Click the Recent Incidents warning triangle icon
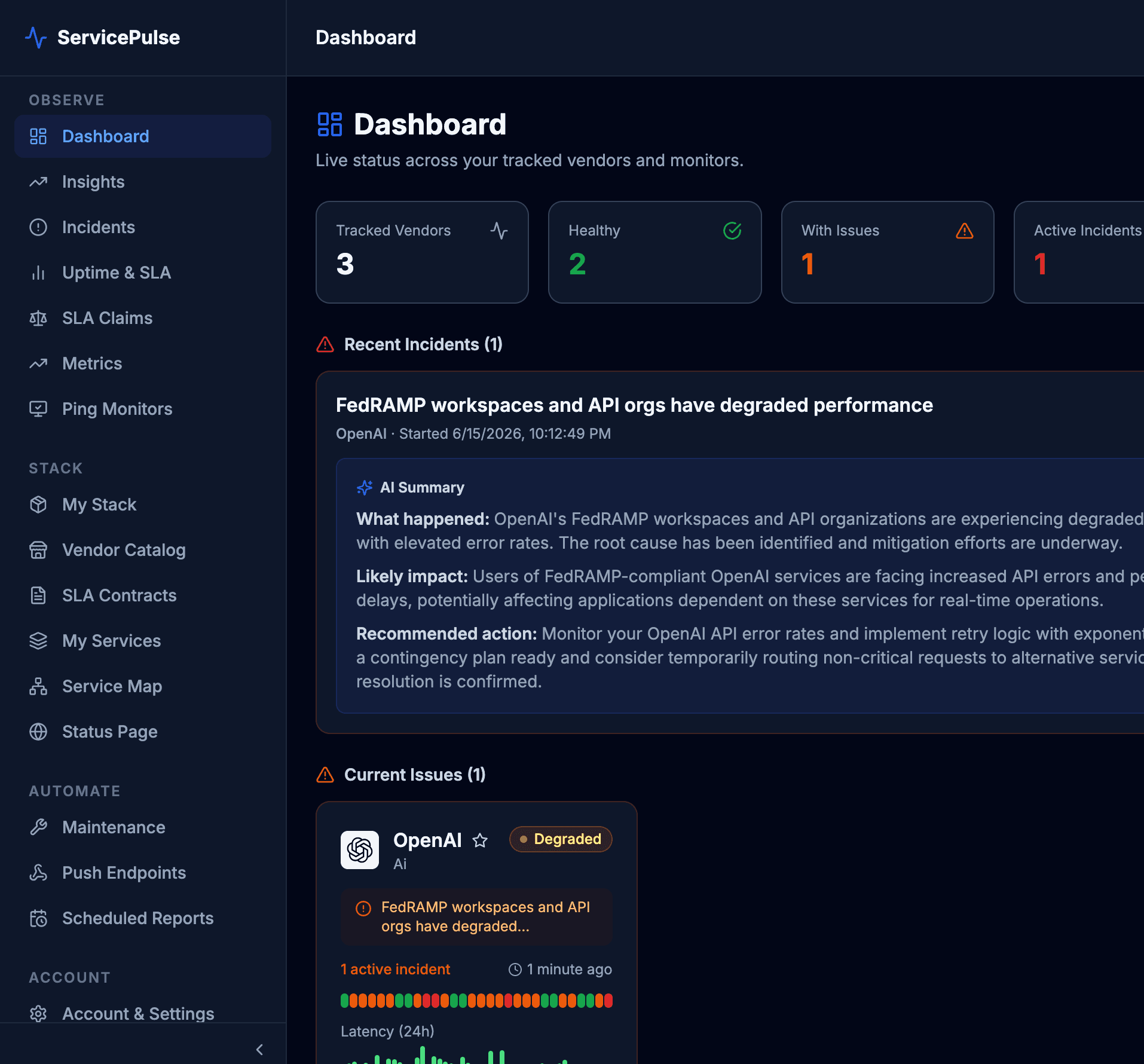Image resolution: width=1144 pixels, height=1064 pixels. coord(325,344)
